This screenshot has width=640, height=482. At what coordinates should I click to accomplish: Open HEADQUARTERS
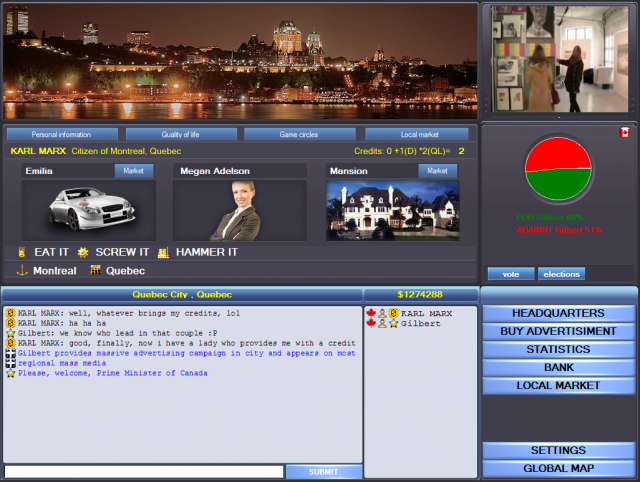pyautogui.click(x=558, y=313)
